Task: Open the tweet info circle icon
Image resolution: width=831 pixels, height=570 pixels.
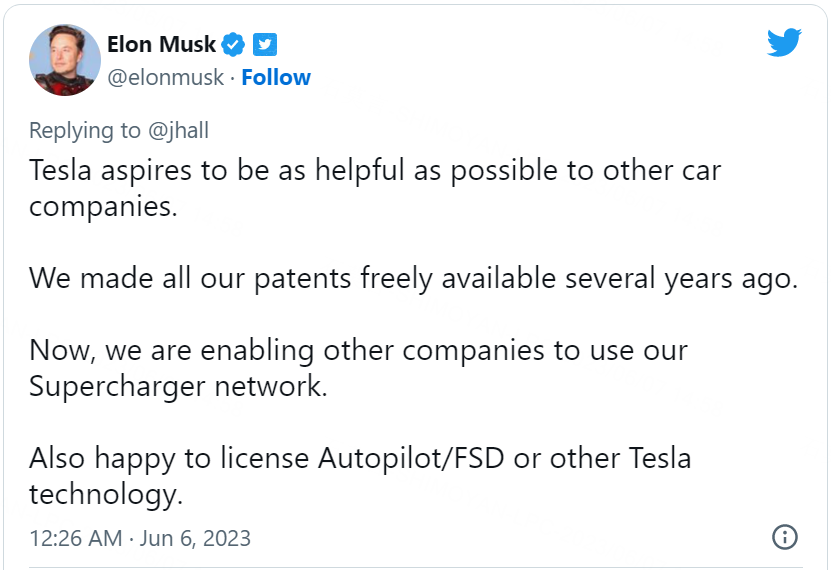Action: tap(785, 537)
